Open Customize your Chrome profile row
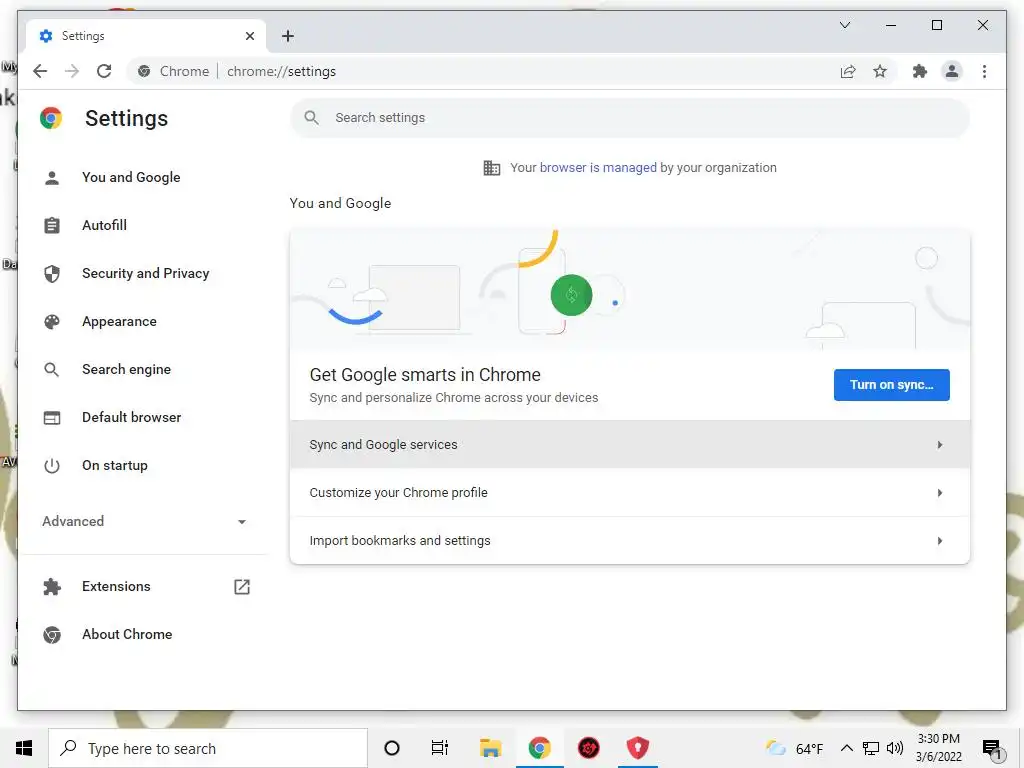 630,492
